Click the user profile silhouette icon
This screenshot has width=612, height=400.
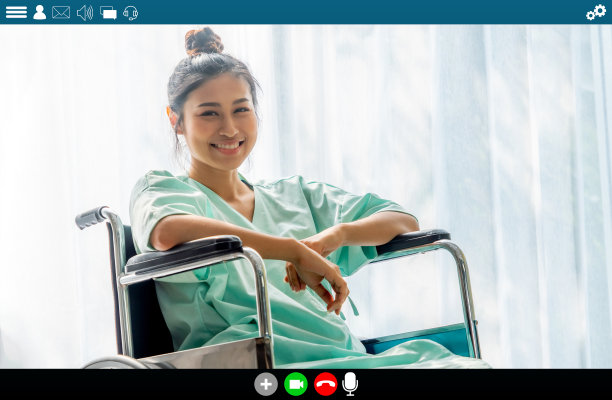coord(40,12)
